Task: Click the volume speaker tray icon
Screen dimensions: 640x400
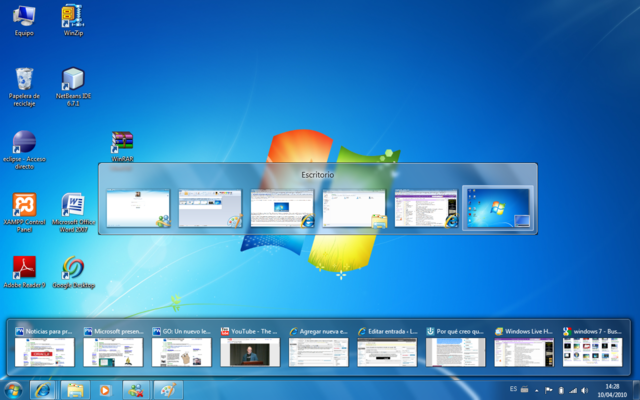Action: pos(585,391)
